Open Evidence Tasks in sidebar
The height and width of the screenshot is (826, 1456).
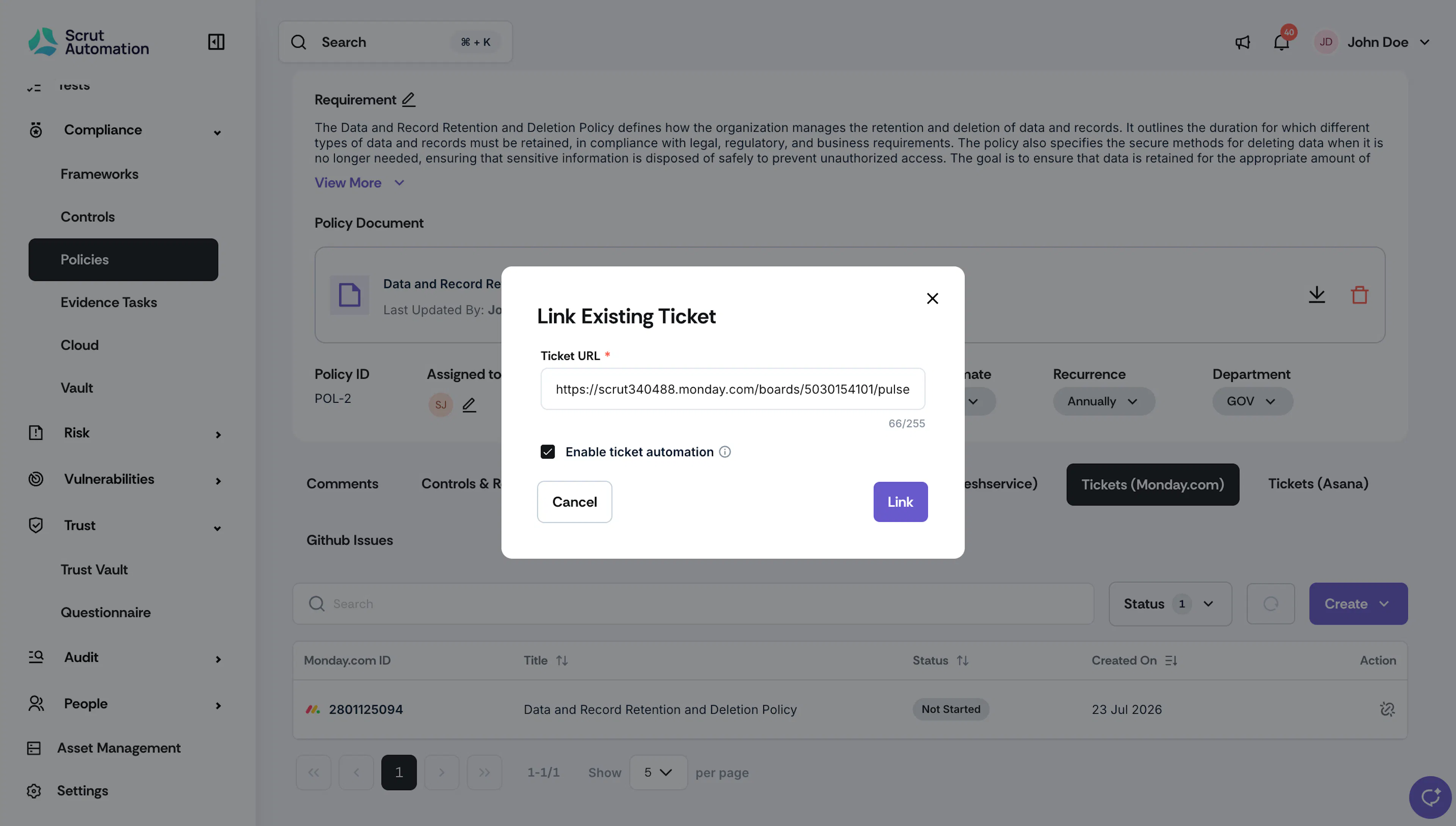pos(109,302)
